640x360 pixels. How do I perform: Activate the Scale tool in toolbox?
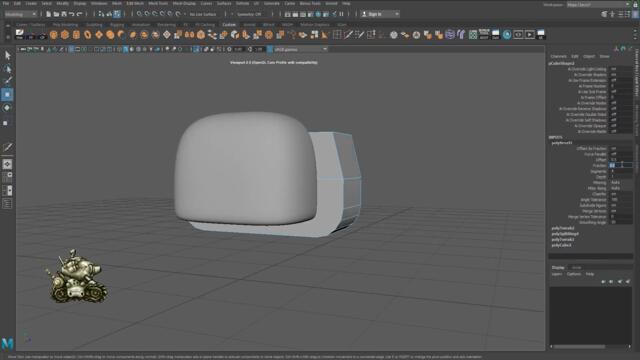6,123
